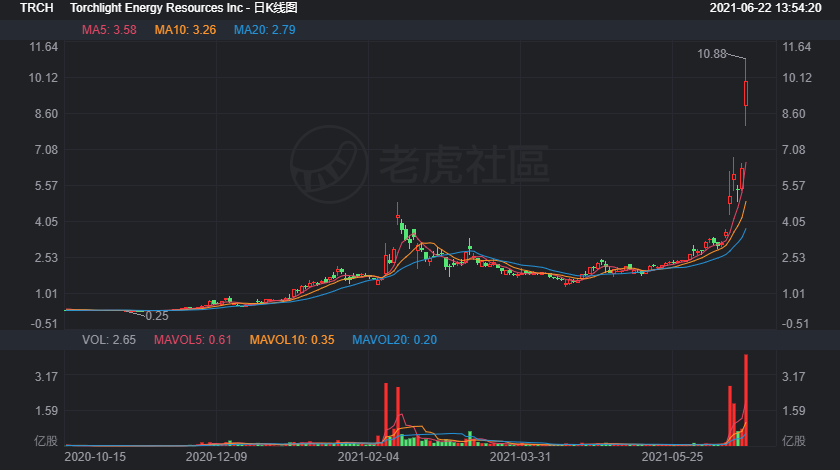Click the 10.88 high price label
The width and height of the screenshot is (840, 470).
(x=711, y=54)
